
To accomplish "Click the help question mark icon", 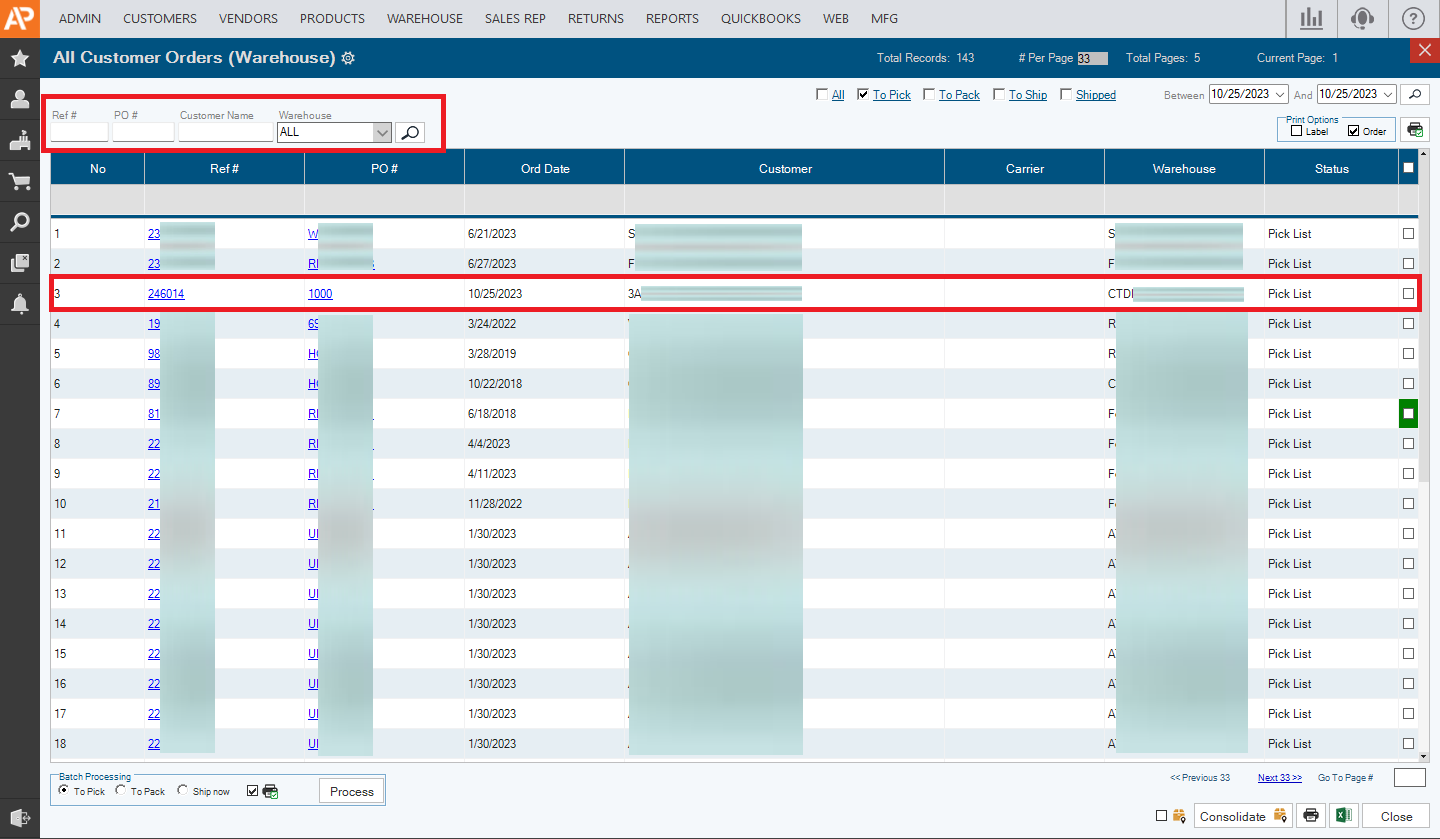I will (x=1413, y=18).
